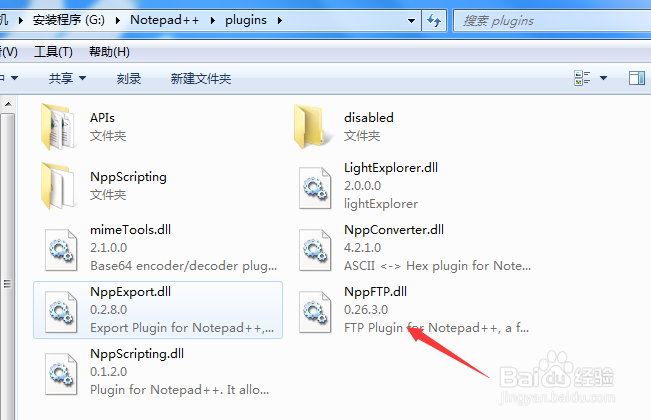Expand the arrow after plugins in path
This screenshot has width=651, height=420.
pyautogui.click(x=280, y=20)
